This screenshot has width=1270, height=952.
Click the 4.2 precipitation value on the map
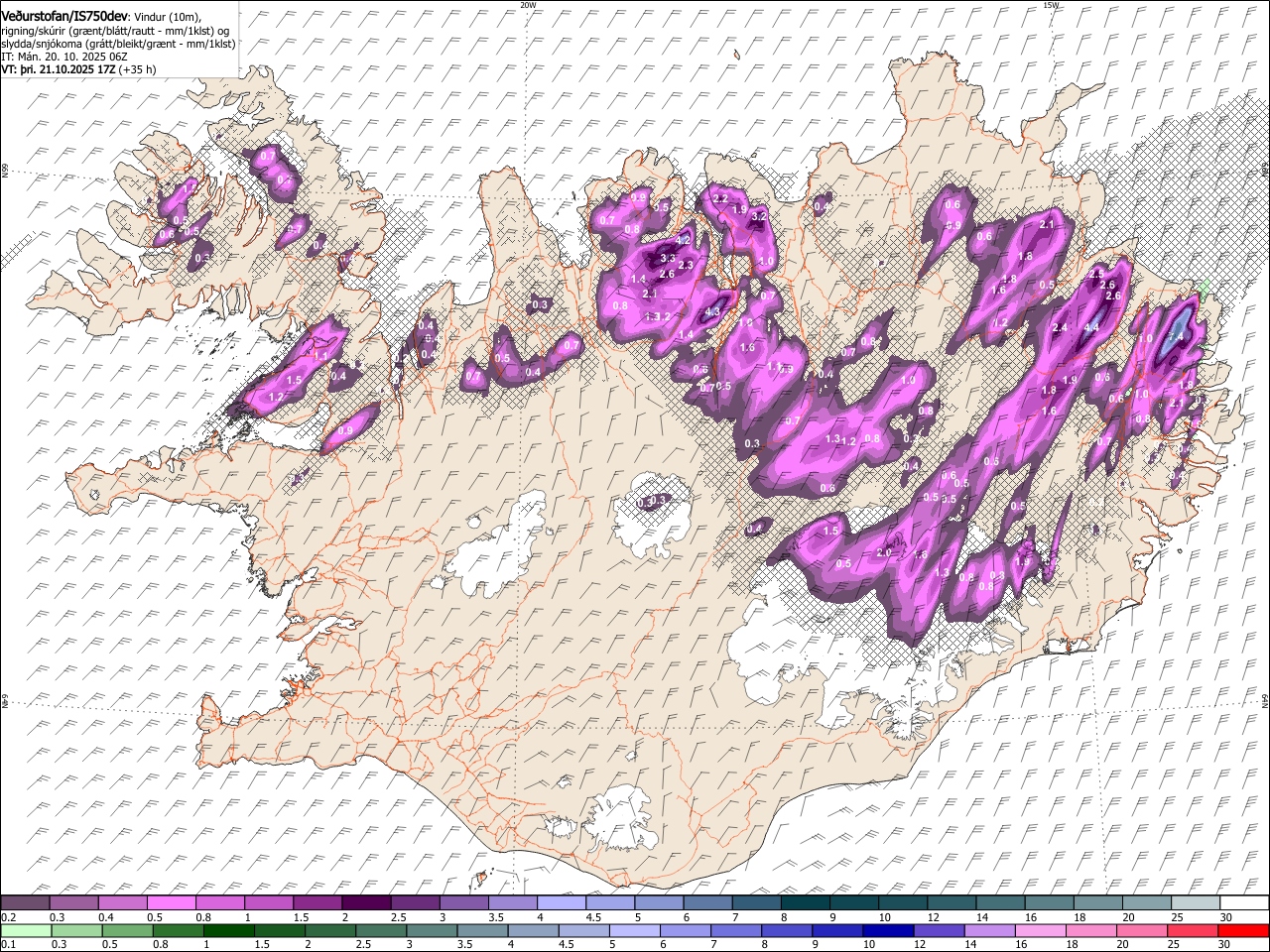pyautogui.click(x=683, y=241)
